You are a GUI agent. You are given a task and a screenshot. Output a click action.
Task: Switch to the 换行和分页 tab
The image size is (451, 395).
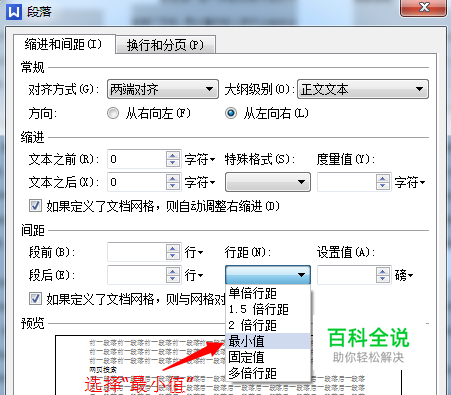click(x=165, y=45)
